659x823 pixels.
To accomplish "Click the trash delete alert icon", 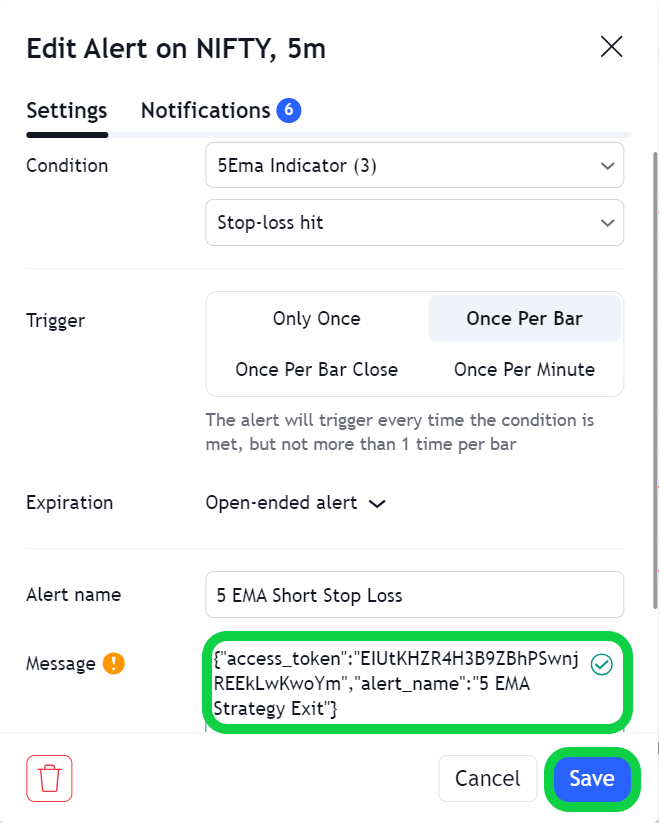I will coord(49,778).
